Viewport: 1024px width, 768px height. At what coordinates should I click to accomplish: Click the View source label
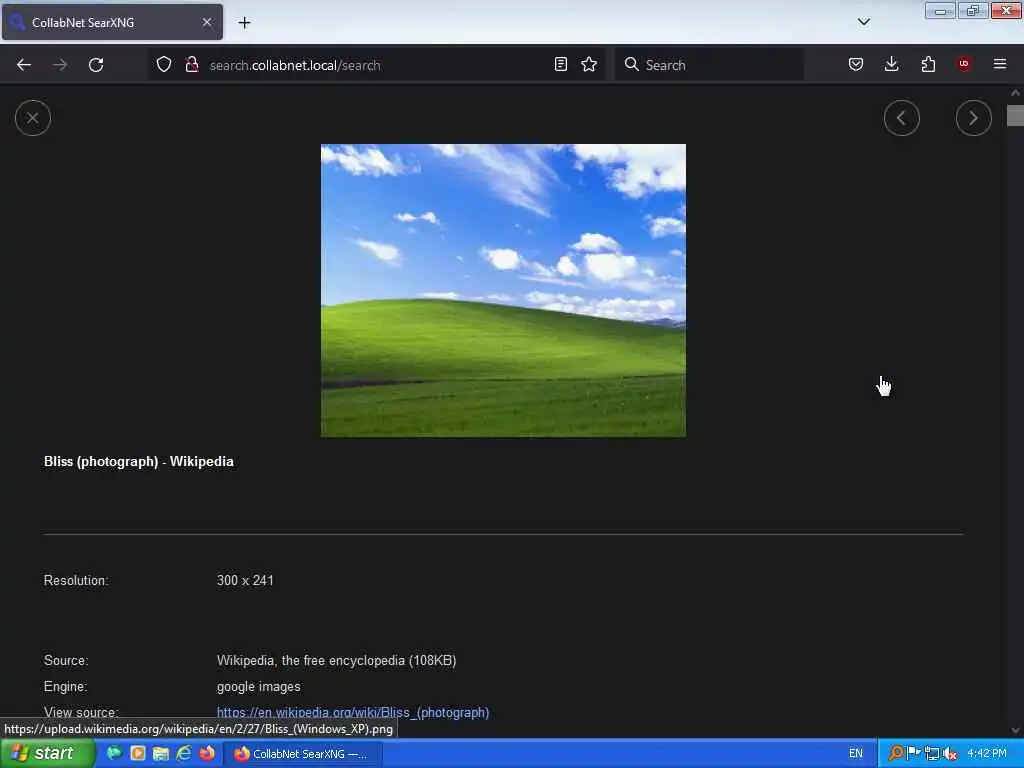tap(81, 712)
